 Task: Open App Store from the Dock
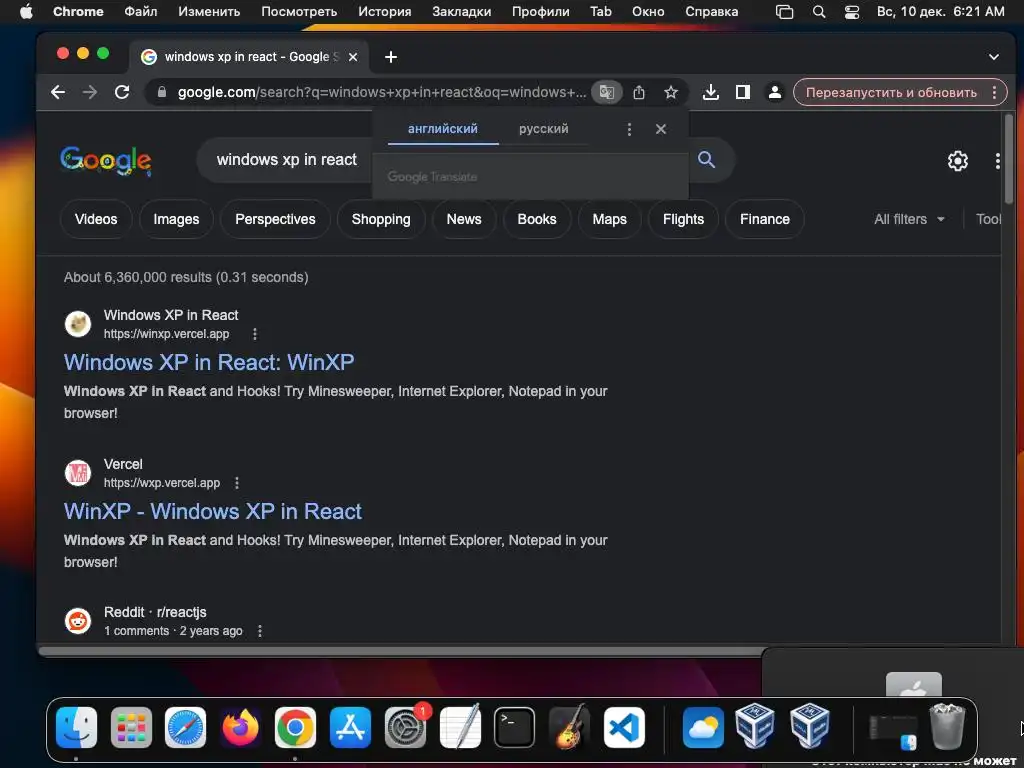pos(350,728)
